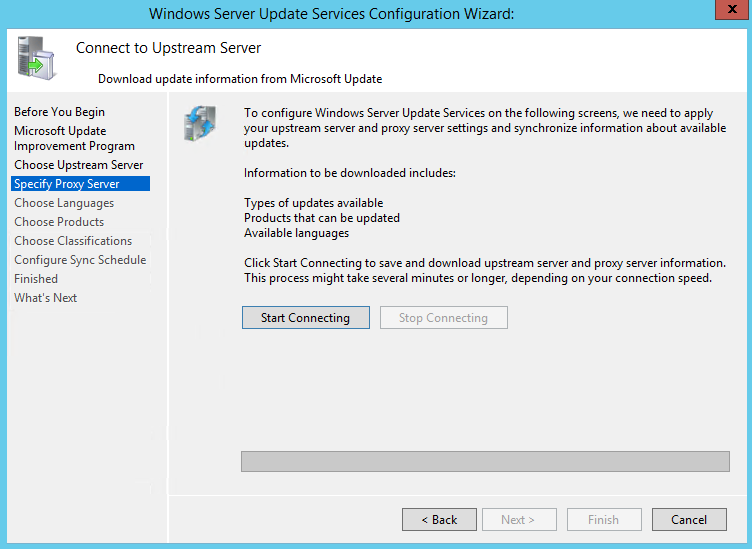Screen dimensions: 752x549
Task: Click the Next button
Action: pyautogui.click(x=518, y=520)
